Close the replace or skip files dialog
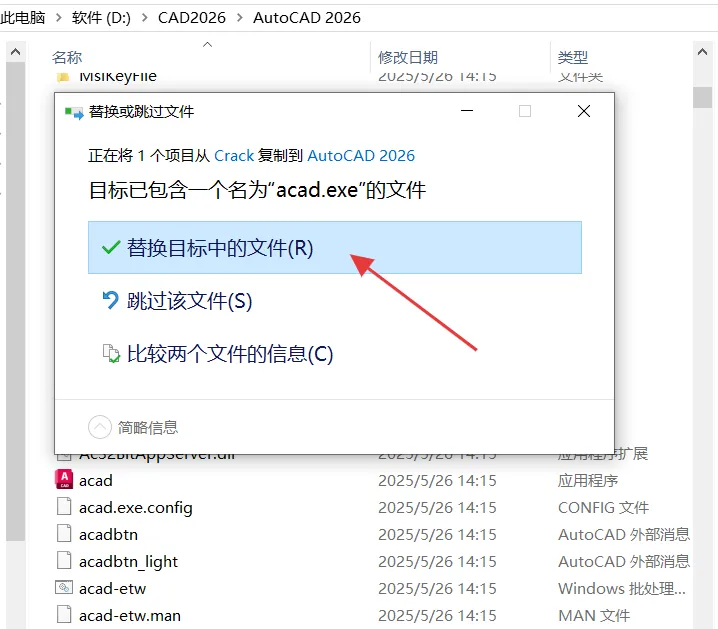The height and width of the screenshot is (629, 718). click(584, 111)
